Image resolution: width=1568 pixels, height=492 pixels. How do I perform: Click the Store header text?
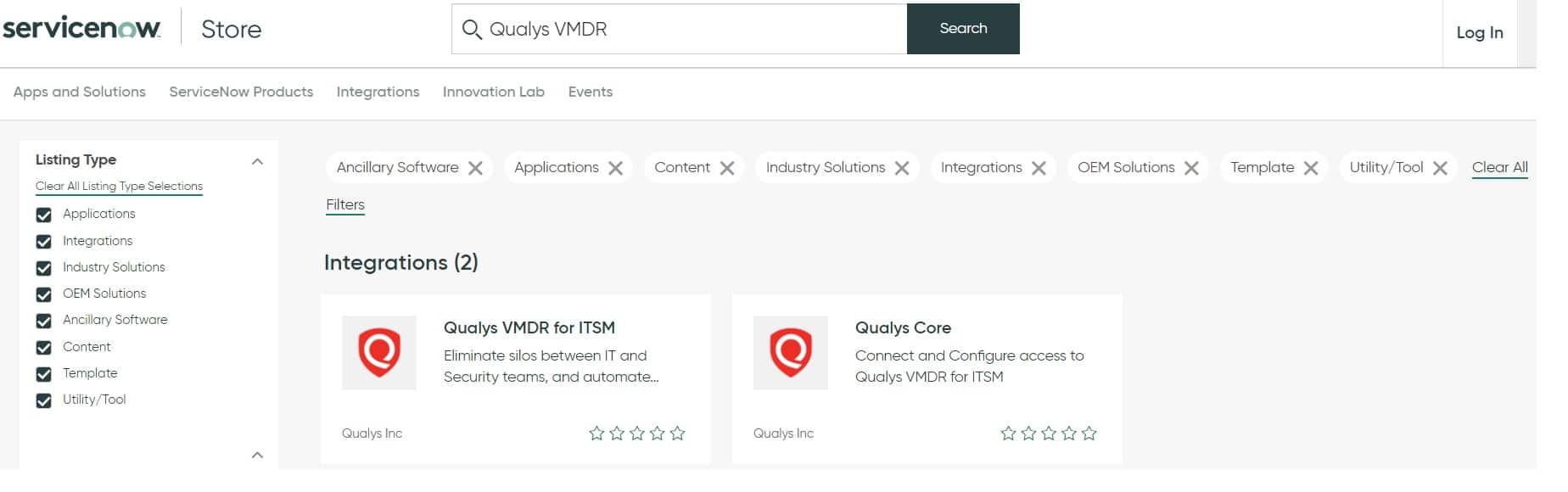tap(231, 29)
